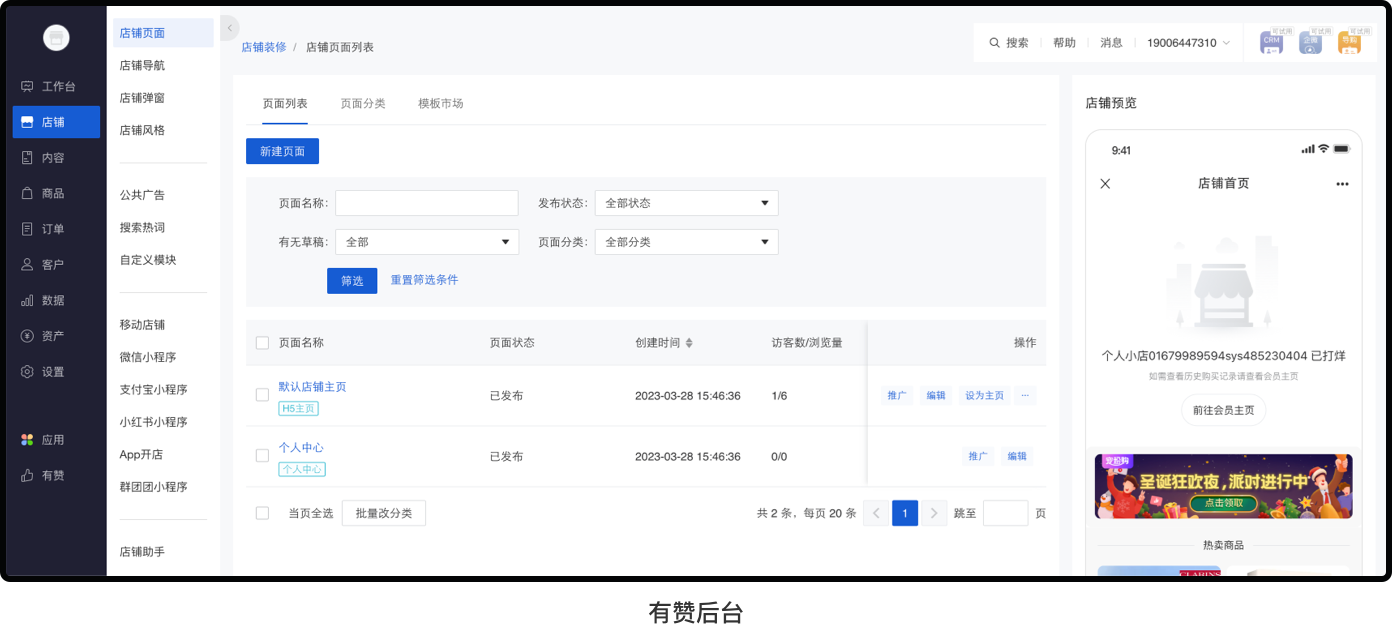Click the shop logo avatar at sidebar top
1392x632 pixels.
[56, 38]
